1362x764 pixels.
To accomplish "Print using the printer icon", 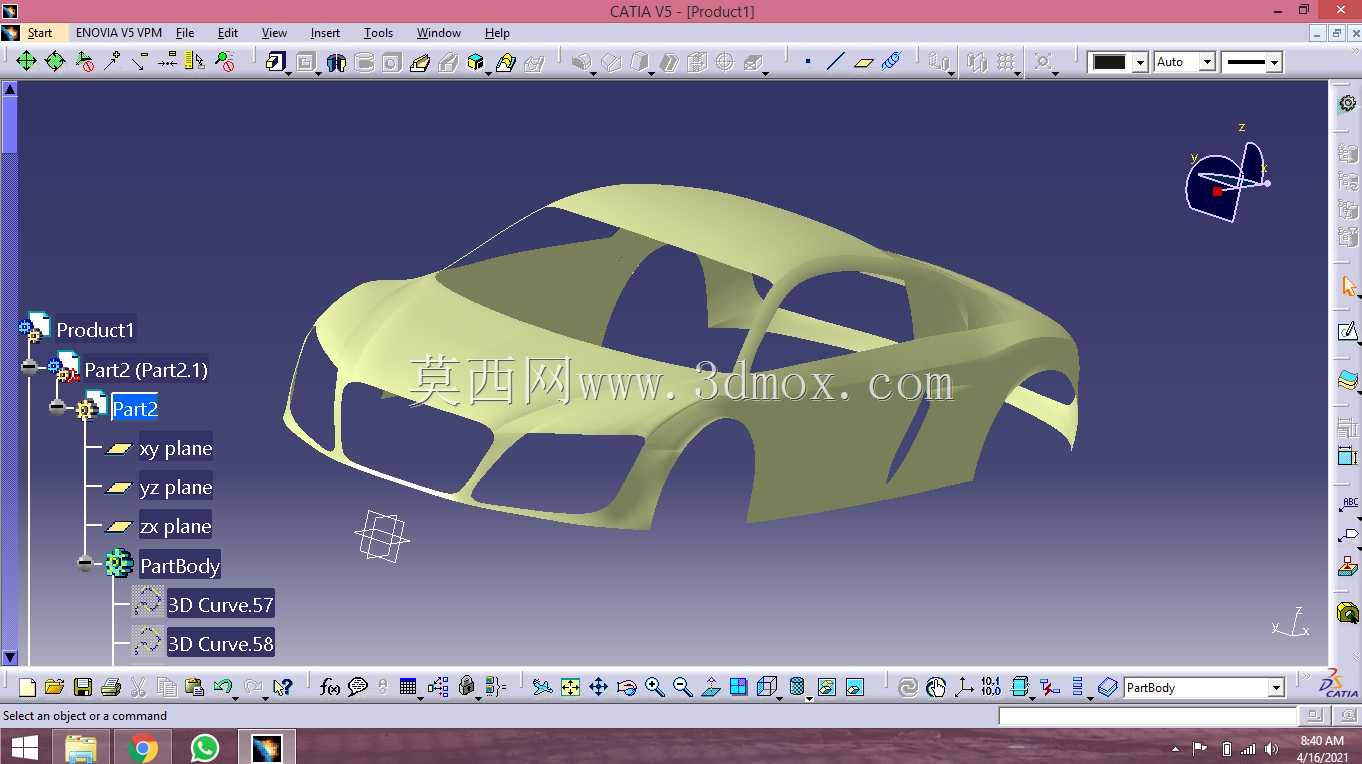I will pos(110,687).
